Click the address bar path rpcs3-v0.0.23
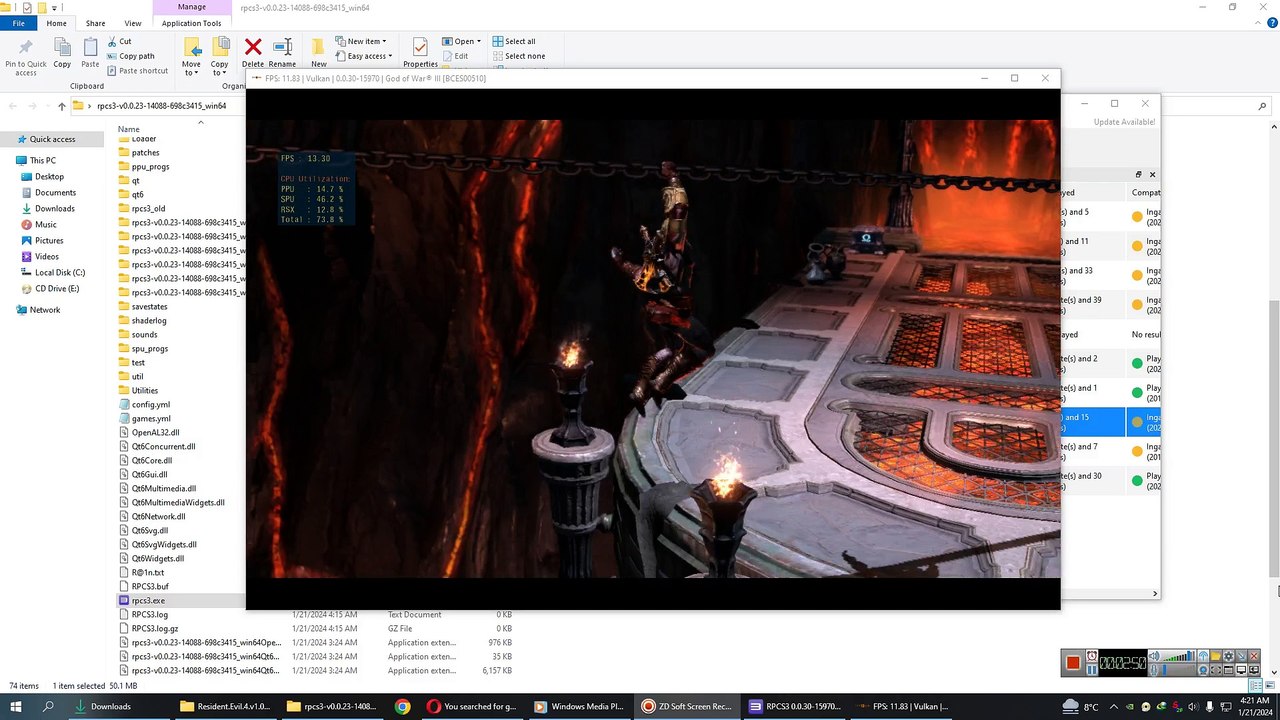This screenshot has width=1280, height=720. click(161, 105)
